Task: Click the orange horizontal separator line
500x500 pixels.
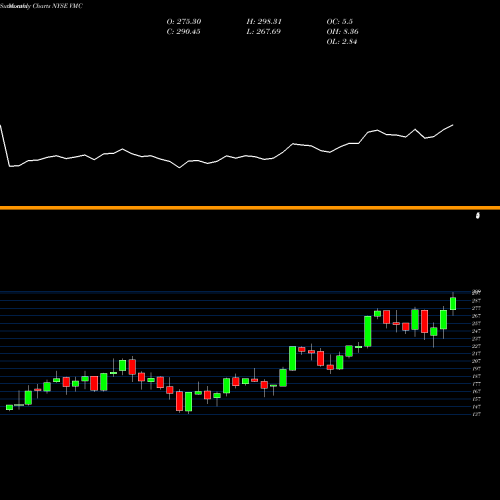Action: [x=250, y=208]
